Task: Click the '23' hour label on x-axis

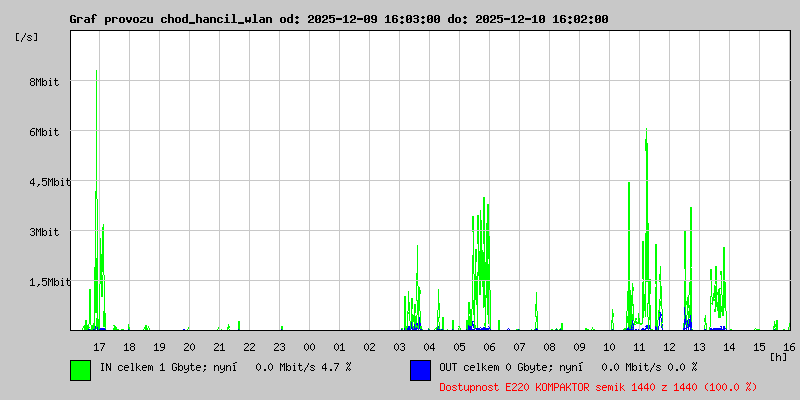Action: pos(279,347)
